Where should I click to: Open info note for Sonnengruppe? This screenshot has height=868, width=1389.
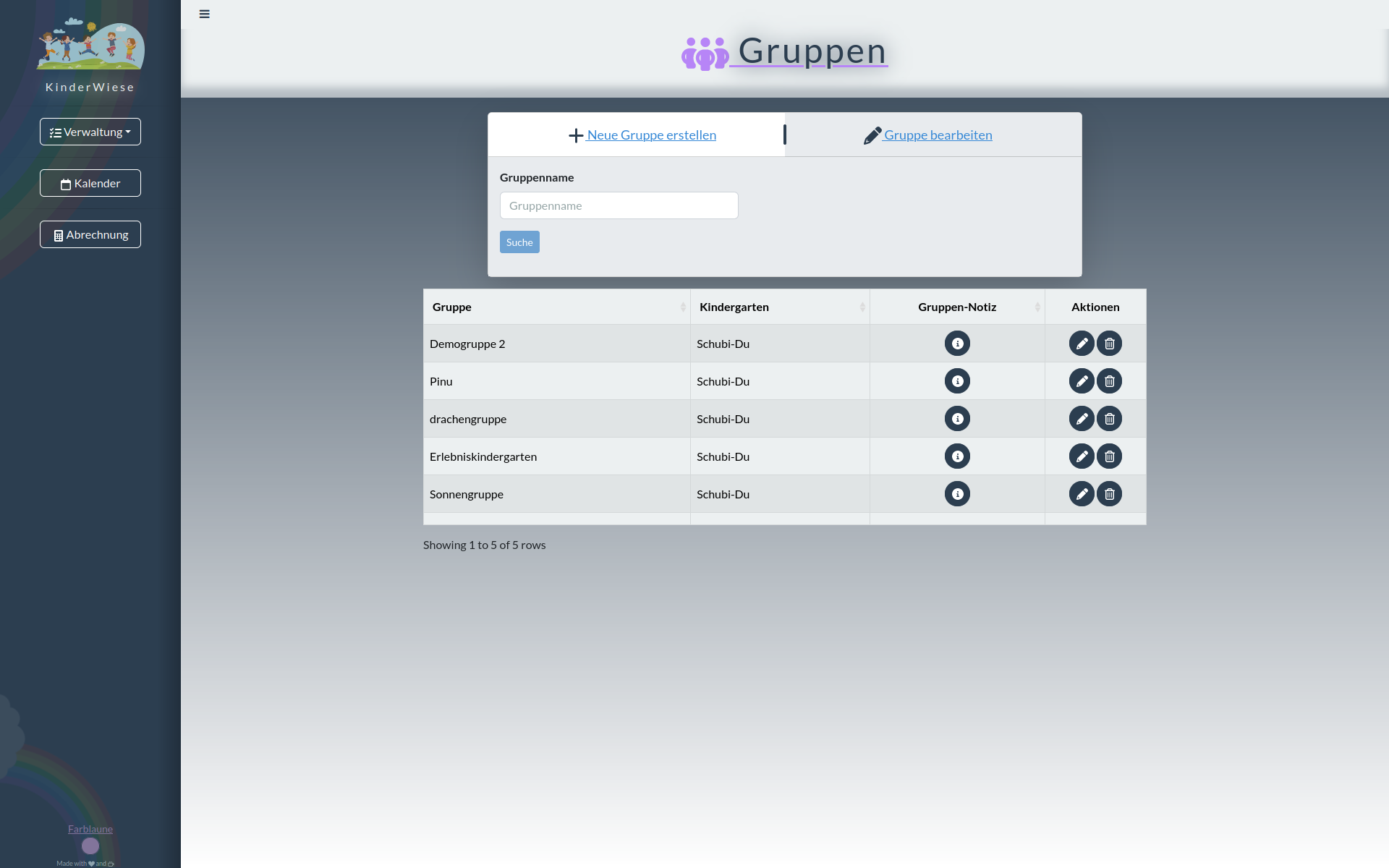(957, 494)
